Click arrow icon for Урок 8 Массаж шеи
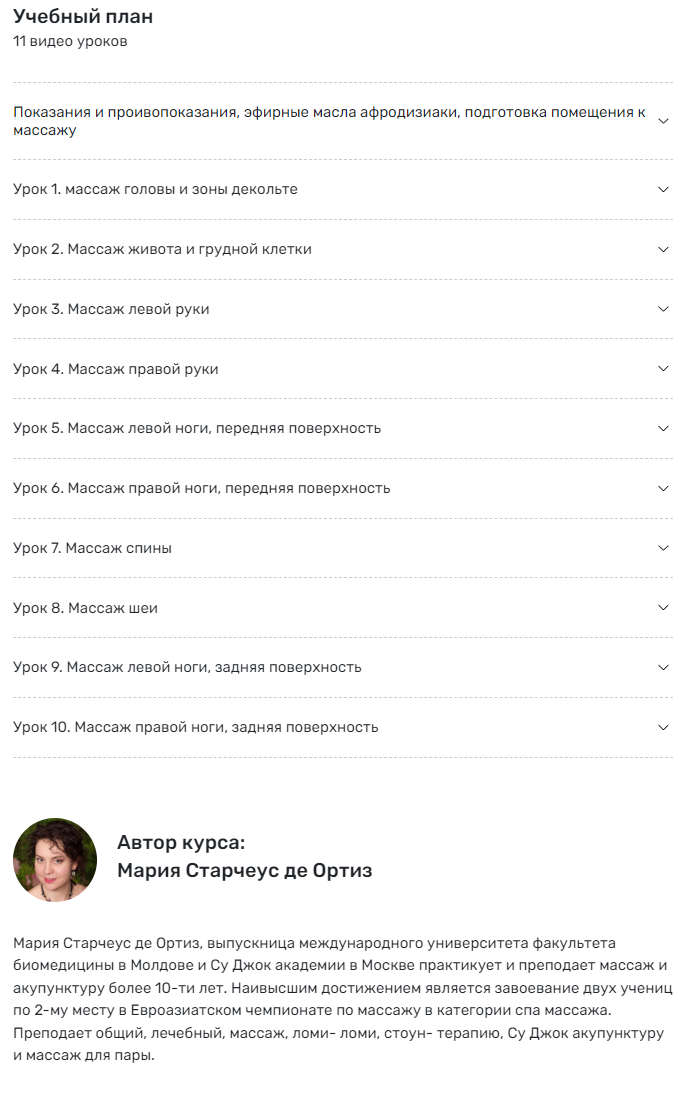The width and height of the screenshot is (691, 1117). point(663,608)
